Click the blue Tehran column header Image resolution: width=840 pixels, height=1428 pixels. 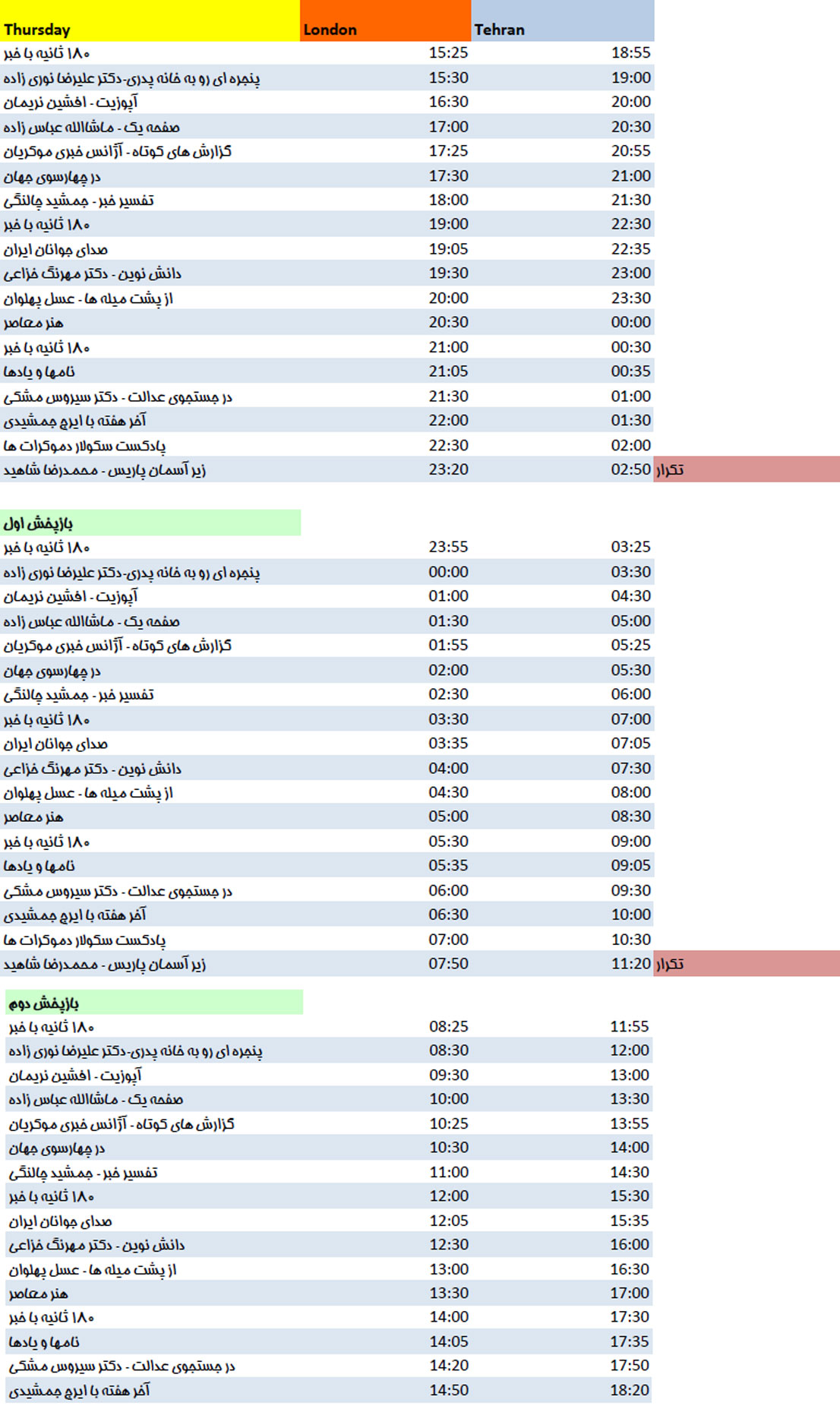562,21
